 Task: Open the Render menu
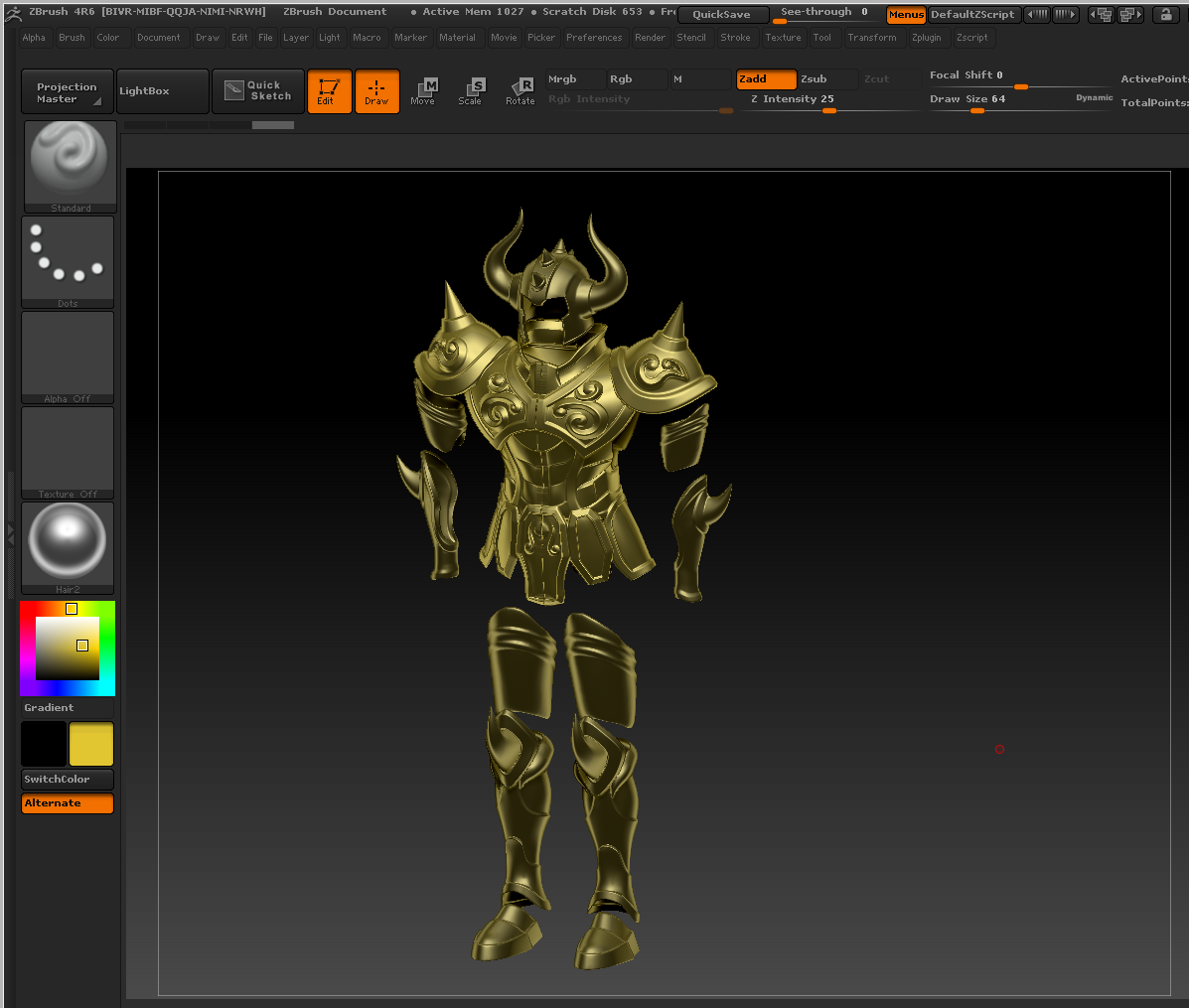pos(650,37)
